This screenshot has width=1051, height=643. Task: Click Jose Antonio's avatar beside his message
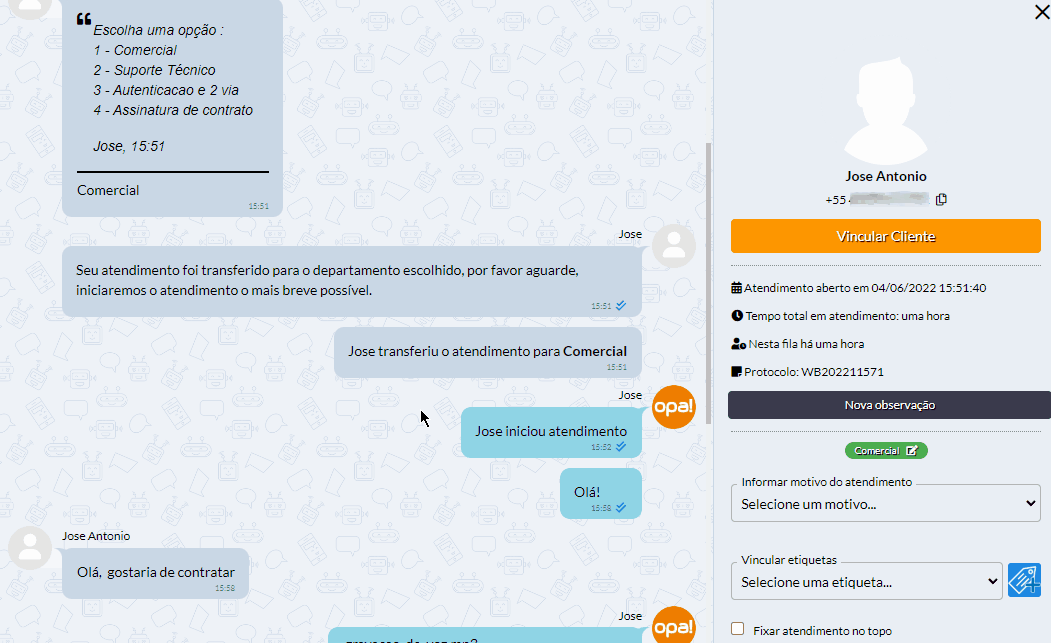point(30,548)
